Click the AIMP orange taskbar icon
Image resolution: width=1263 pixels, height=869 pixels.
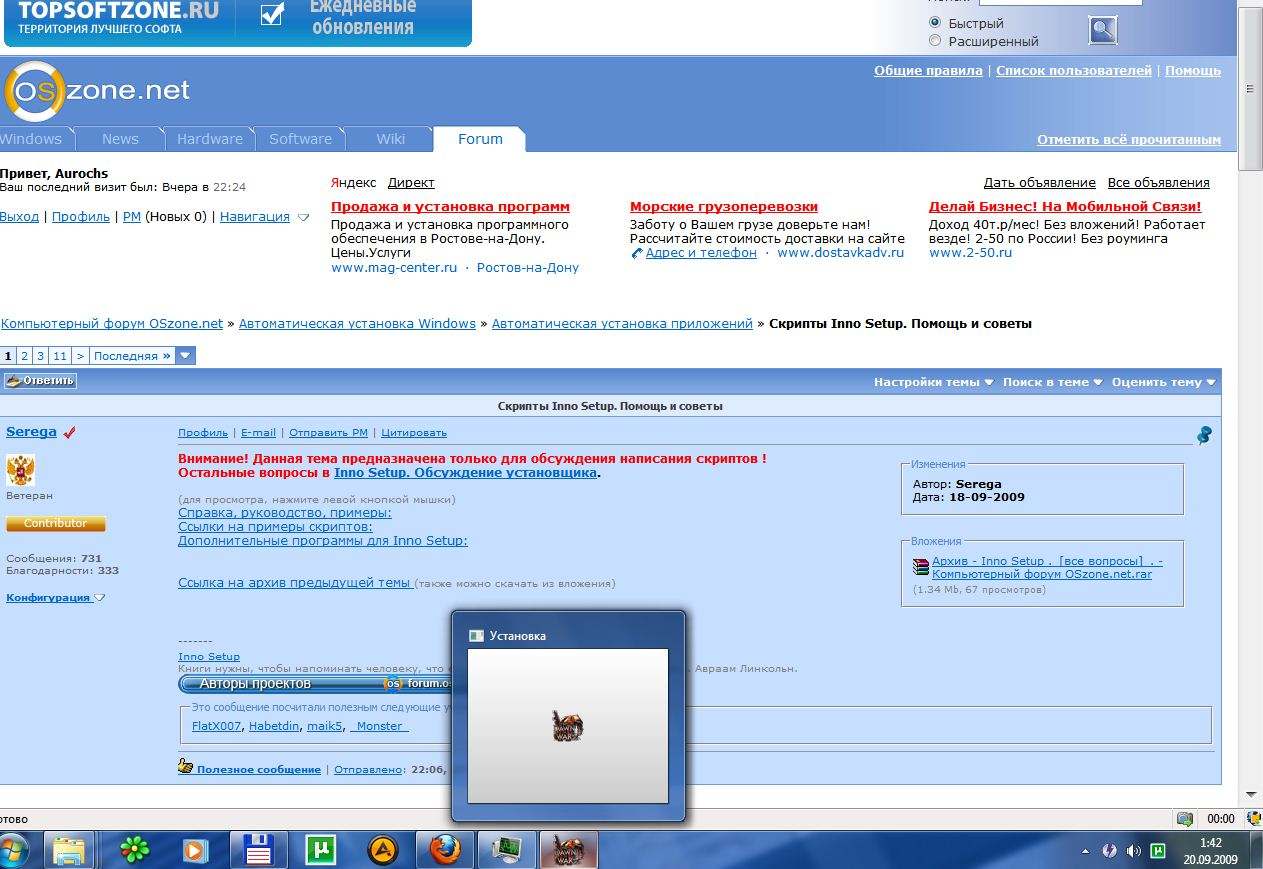(383, 850)
